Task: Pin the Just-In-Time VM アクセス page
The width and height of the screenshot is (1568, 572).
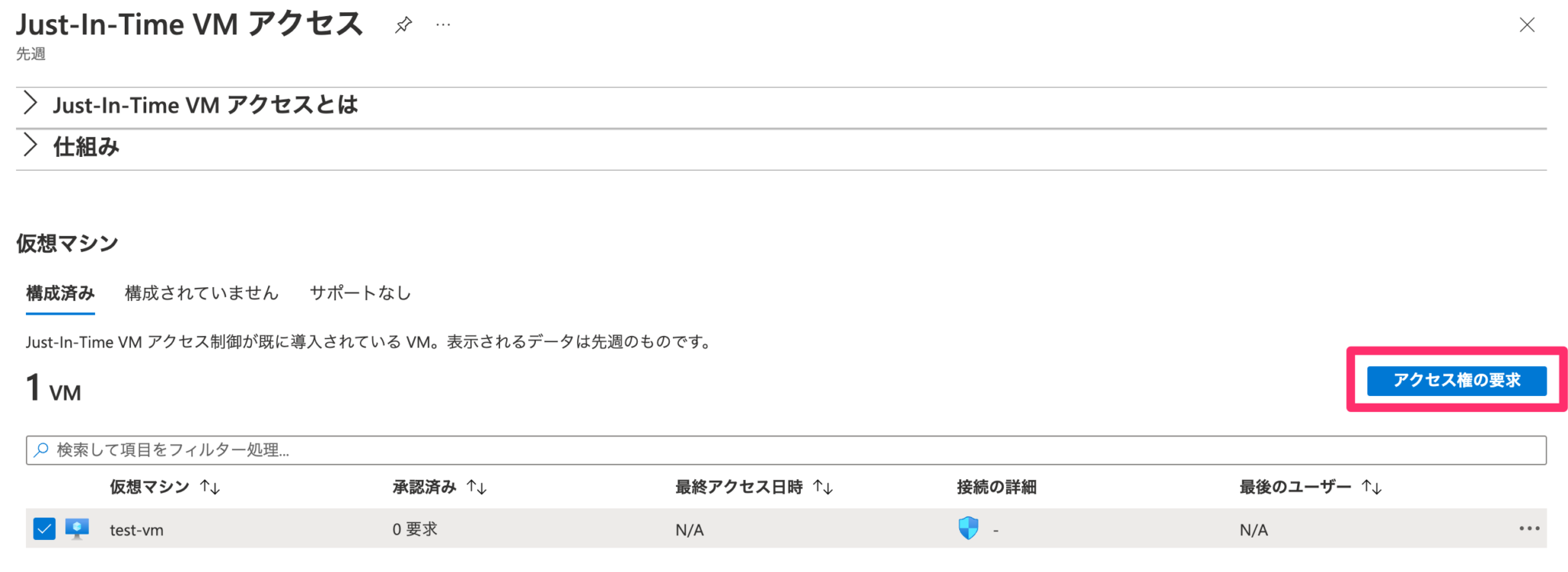Action: 403,24
